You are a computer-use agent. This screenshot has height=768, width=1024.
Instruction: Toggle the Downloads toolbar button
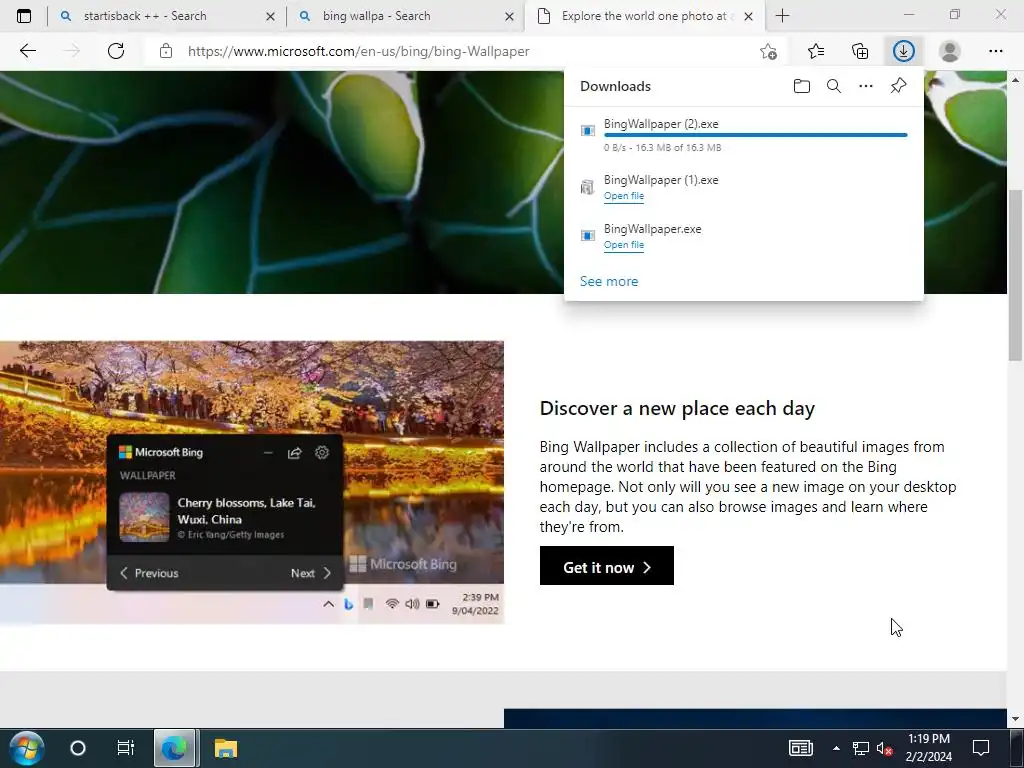pos(904,51)
